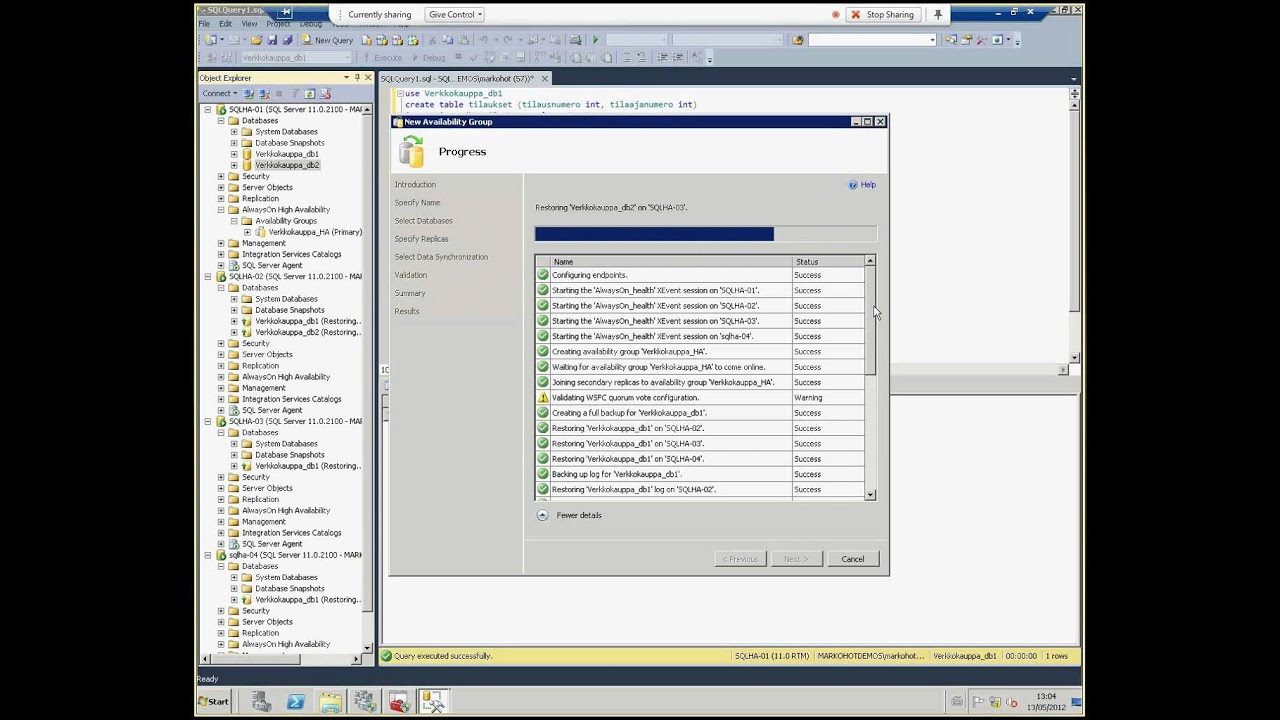The image size is (1280, 720).
Task: Click the Stop Sharing button
Action: 883,15
